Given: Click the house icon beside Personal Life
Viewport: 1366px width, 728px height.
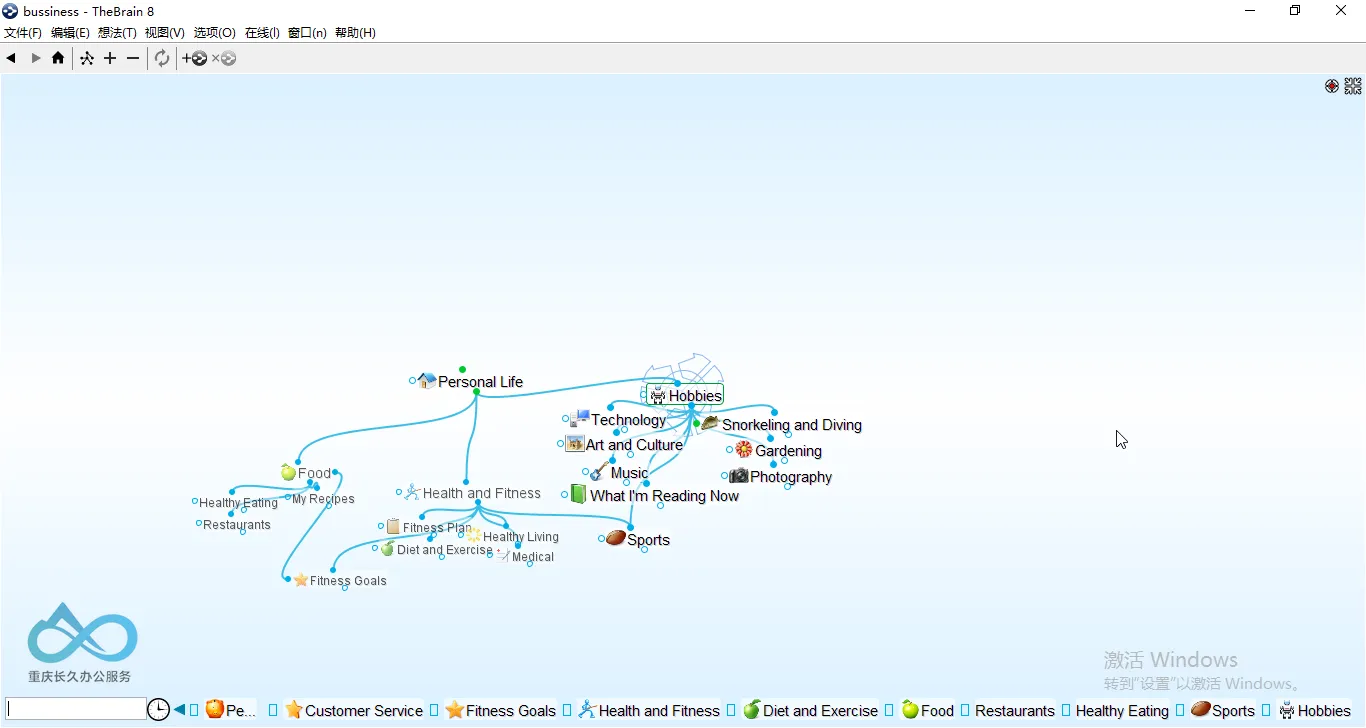Looking at the screenshot, I should coord(427,380).
